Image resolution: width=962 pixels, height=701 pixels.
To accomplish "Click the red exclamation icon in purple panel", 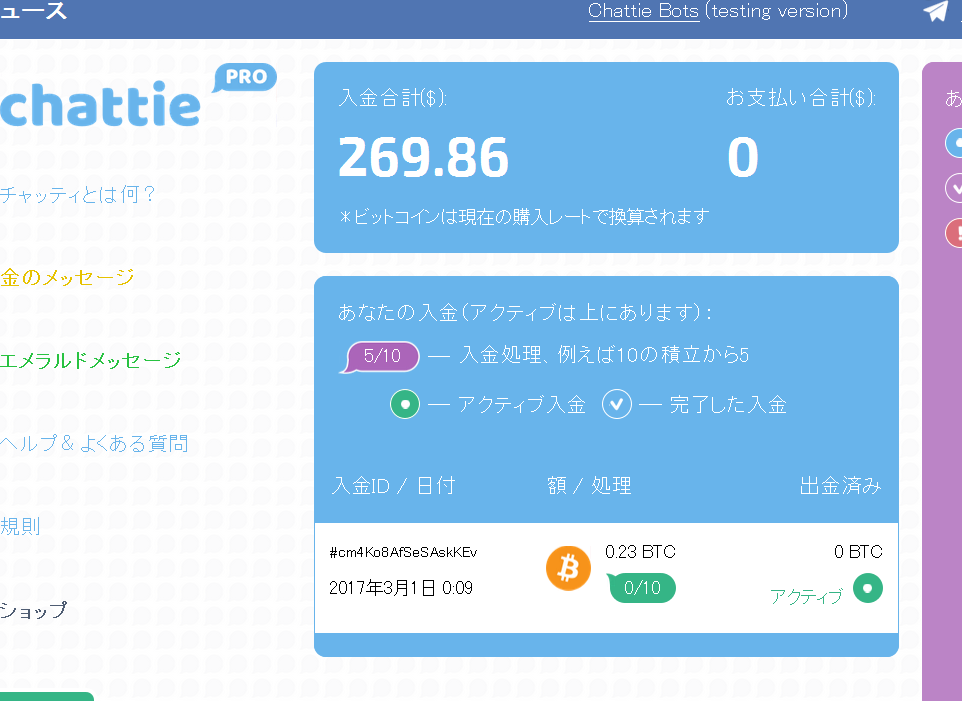I will coord(954,233).
